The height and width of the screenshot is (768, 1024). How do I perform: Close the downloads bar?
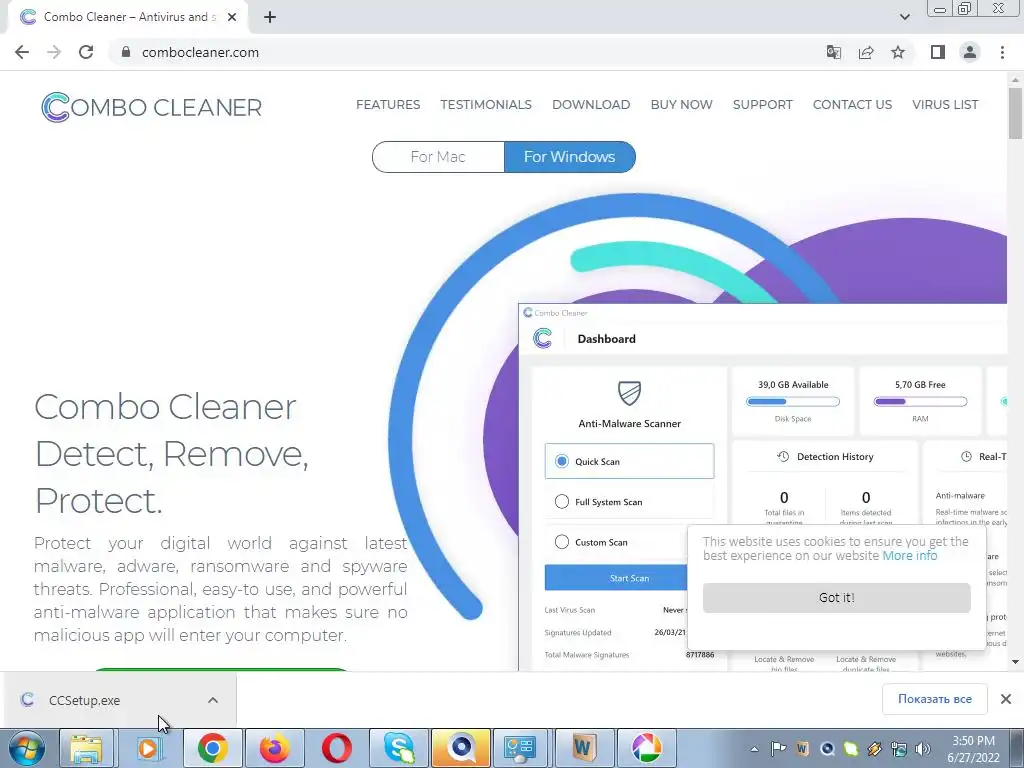point(1006,699)
